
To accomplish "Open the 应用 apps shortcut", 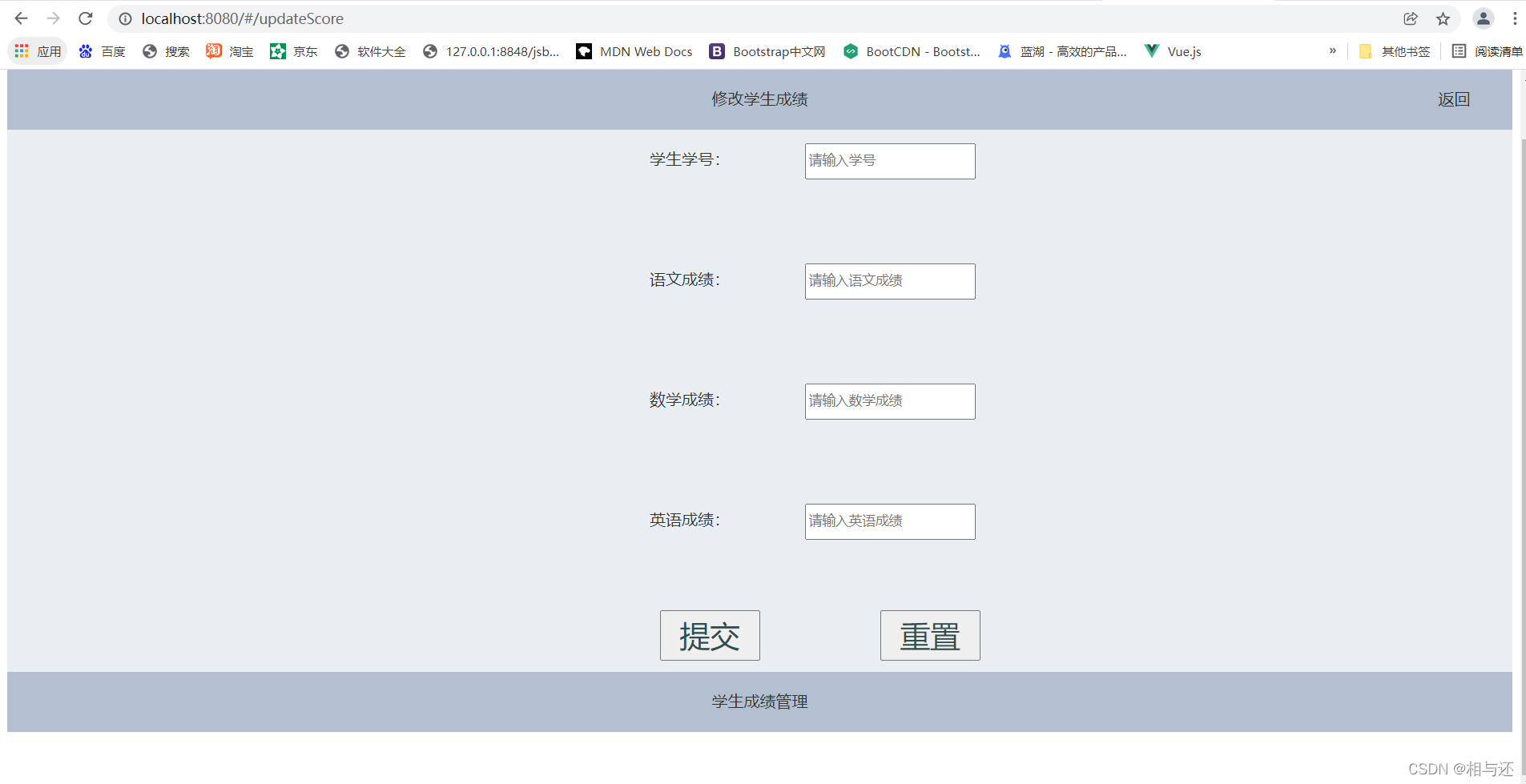I will coord(38,51).
